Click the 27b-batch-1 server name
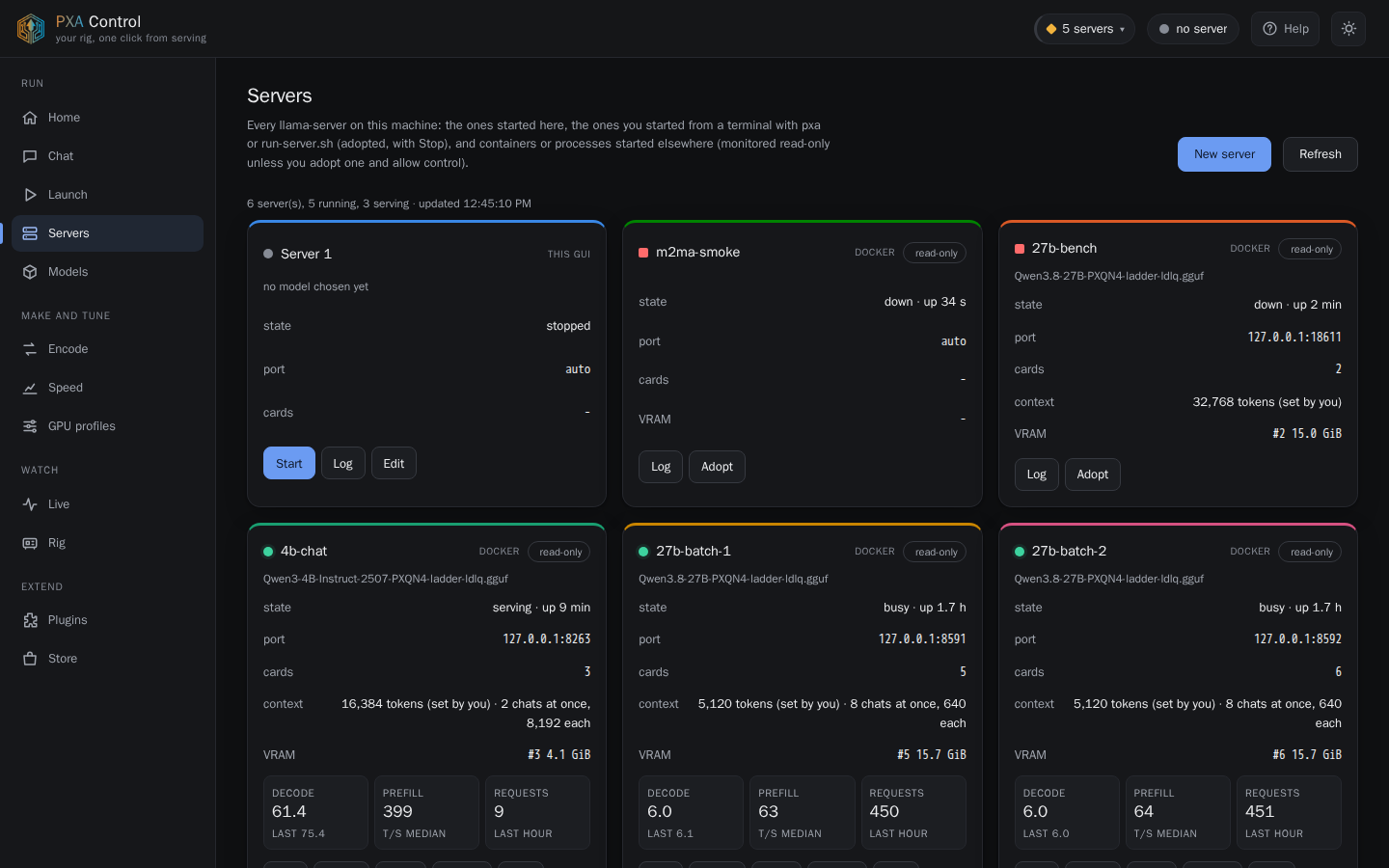This screenshot has width=1389, height=868. click(x=694, y=552)
